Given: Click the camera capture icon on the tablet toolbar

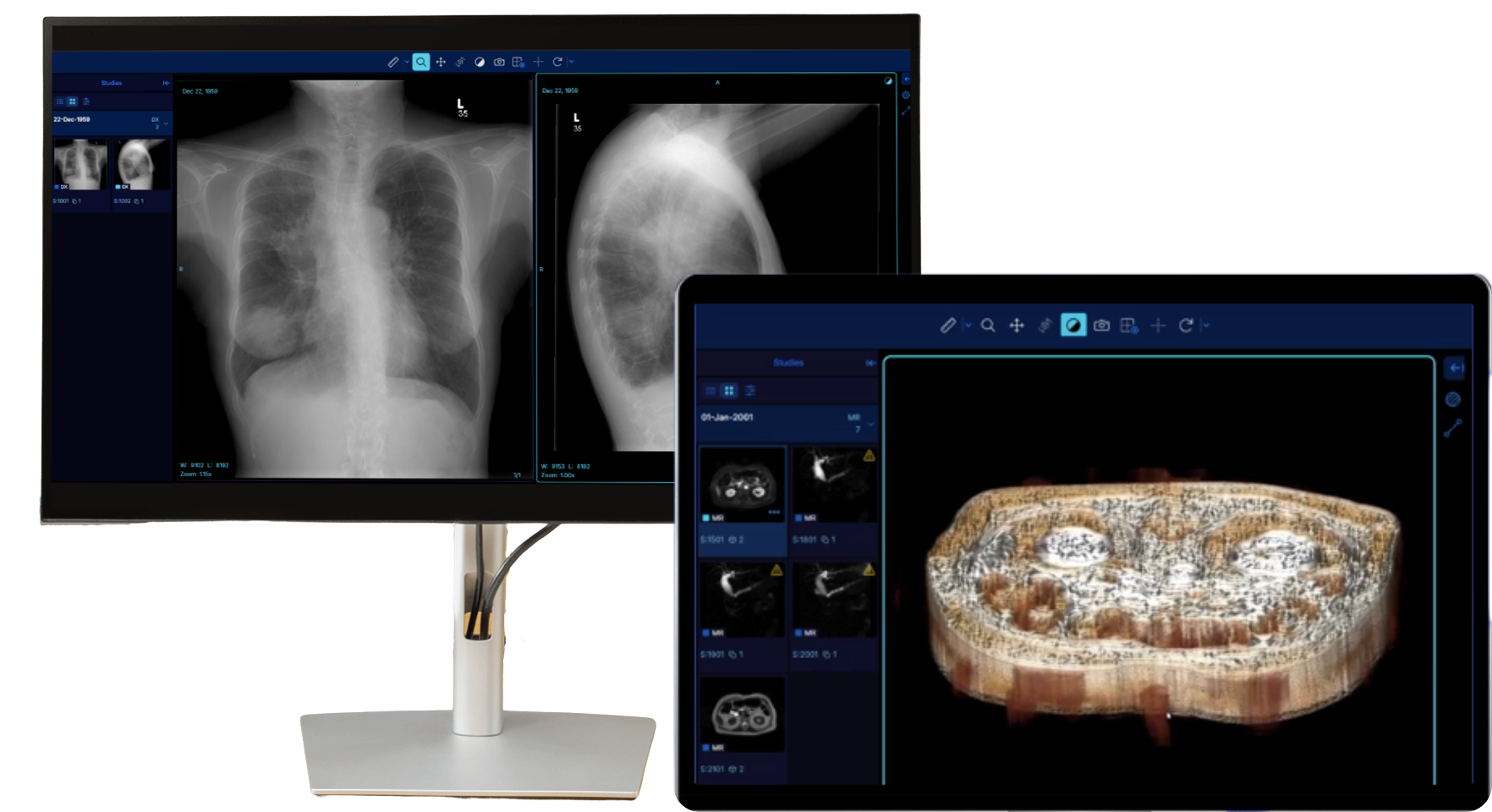Looking at the screenshot, I should pyautogui.click(x=1101, y=326).
